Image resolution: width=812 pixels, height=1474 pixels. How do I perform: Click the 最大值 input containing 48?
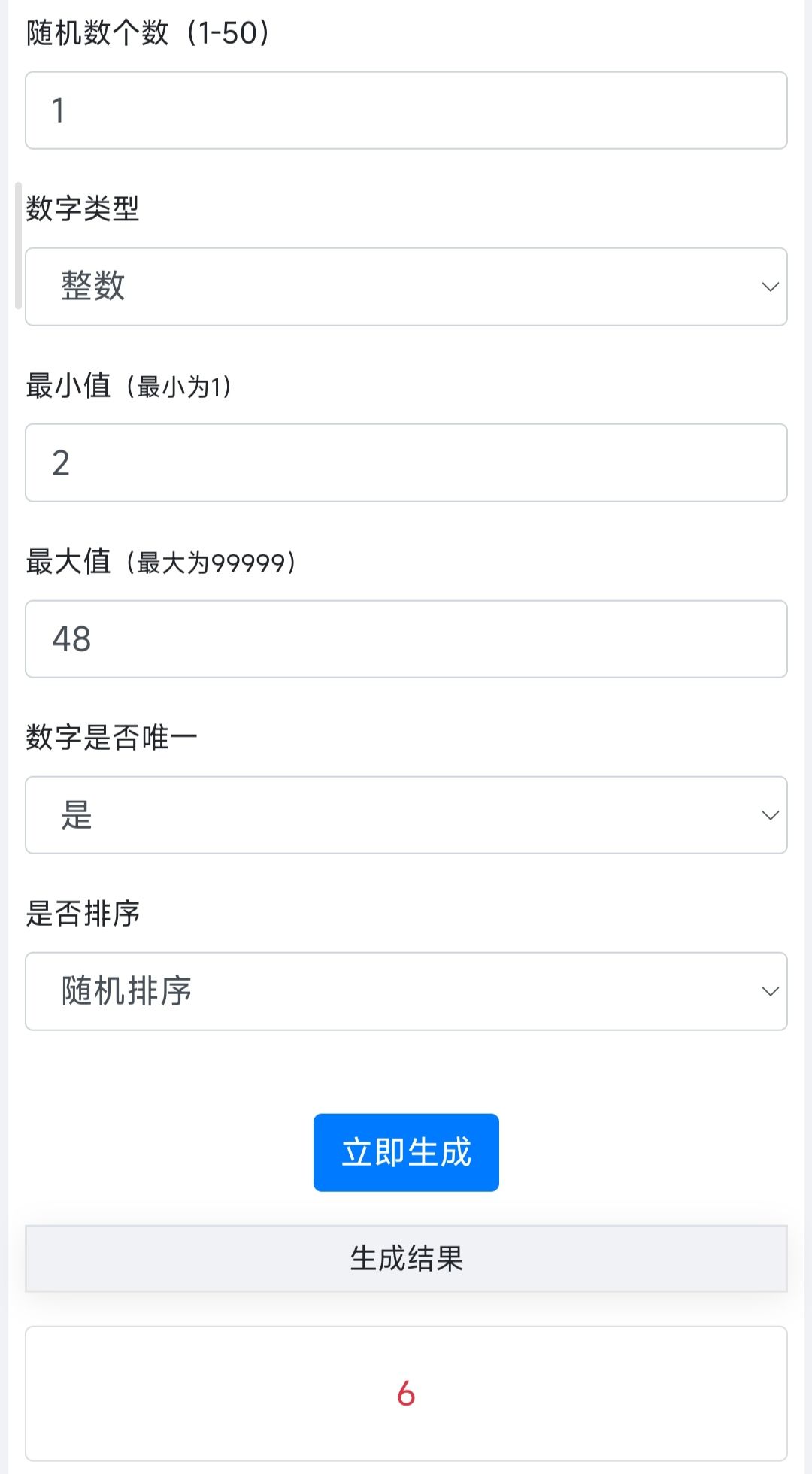(x=406, y=639)
